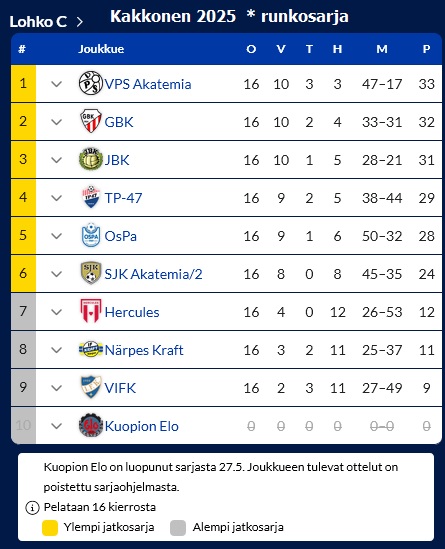Image resolution: width=445 pixels, height=549 pixels.
Task: Open the Lohko C group selector
Action: [46, 22]
